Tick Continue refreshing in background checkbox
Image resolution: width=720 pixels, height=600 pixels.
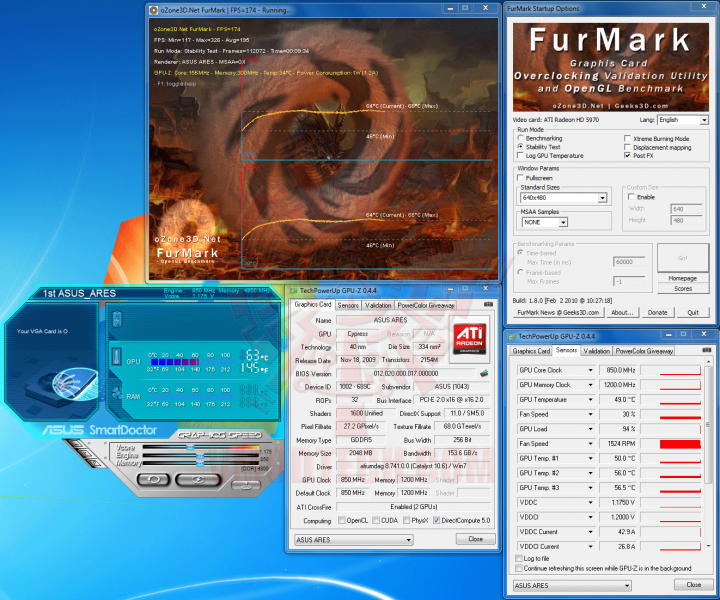pyautogui.click(x=519, y=568)
